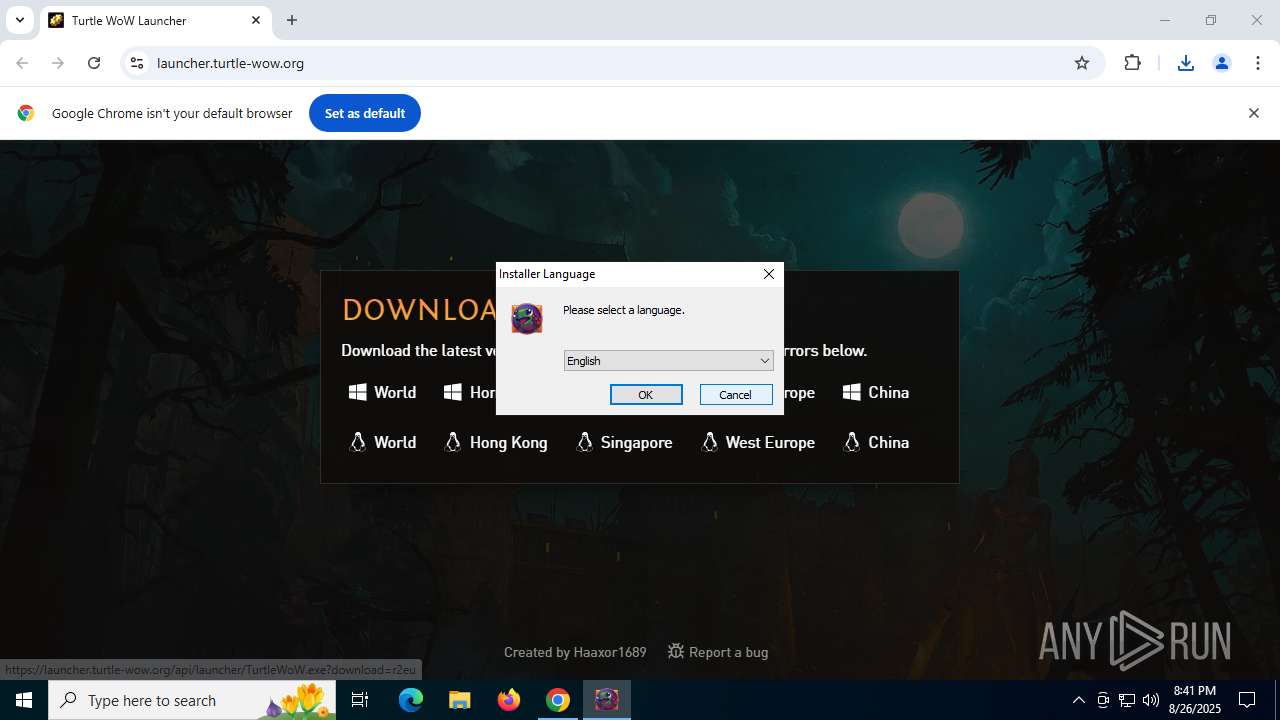Open the volume control in tray
1280x720 pixels.
pyautogui.click(x=1151, y=700)
